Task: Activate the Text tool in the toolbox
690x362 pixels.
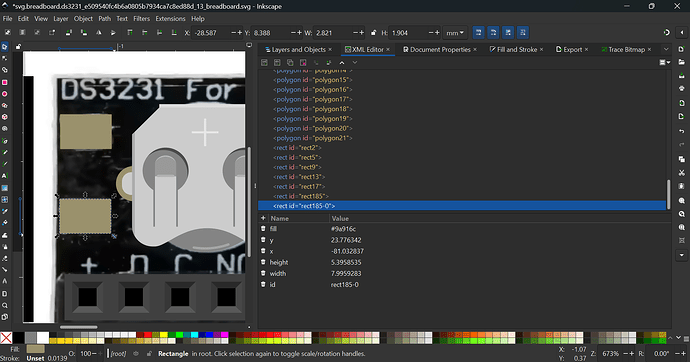Action: [x=5, y=176]
